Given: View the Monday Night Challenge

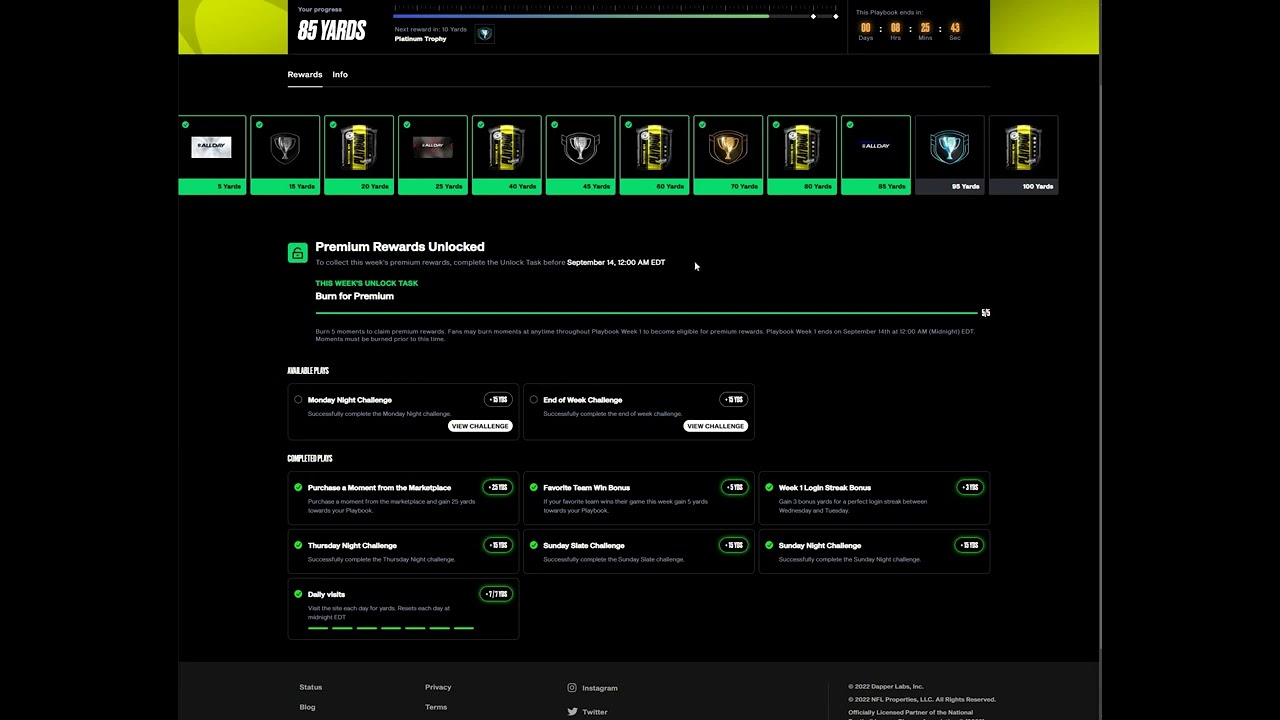Looking at the screenshot, I should (480, 426).
